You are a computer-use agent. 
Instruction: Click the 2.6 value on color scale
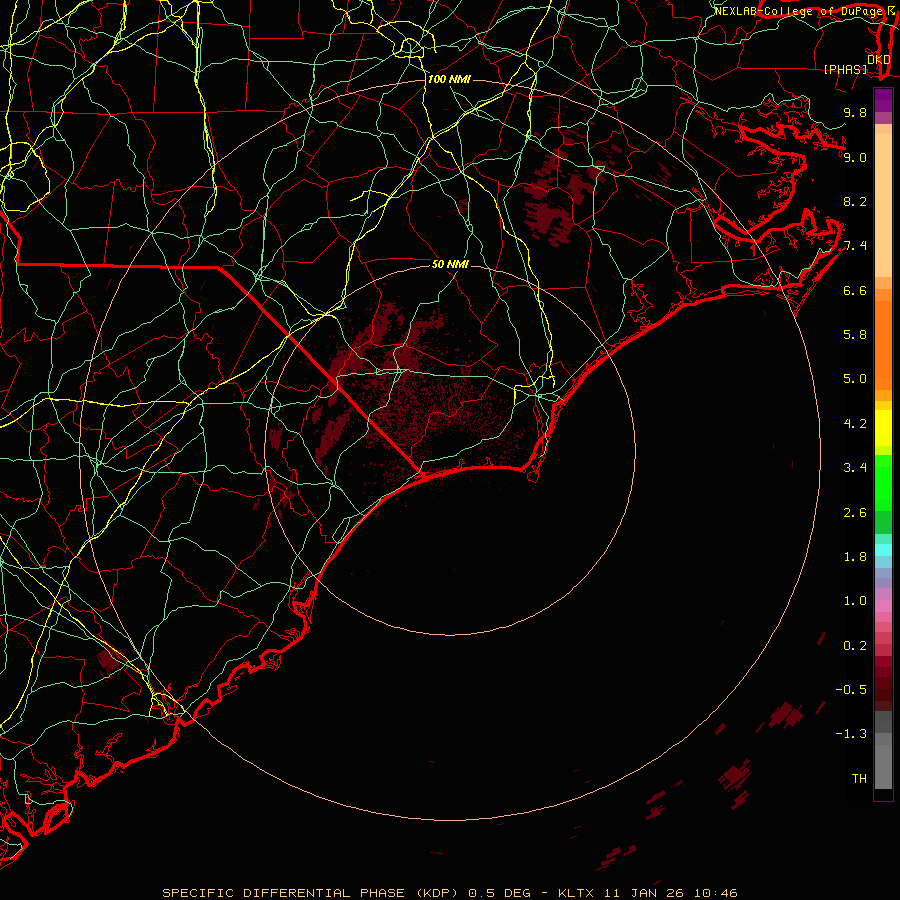coord(855,513)
